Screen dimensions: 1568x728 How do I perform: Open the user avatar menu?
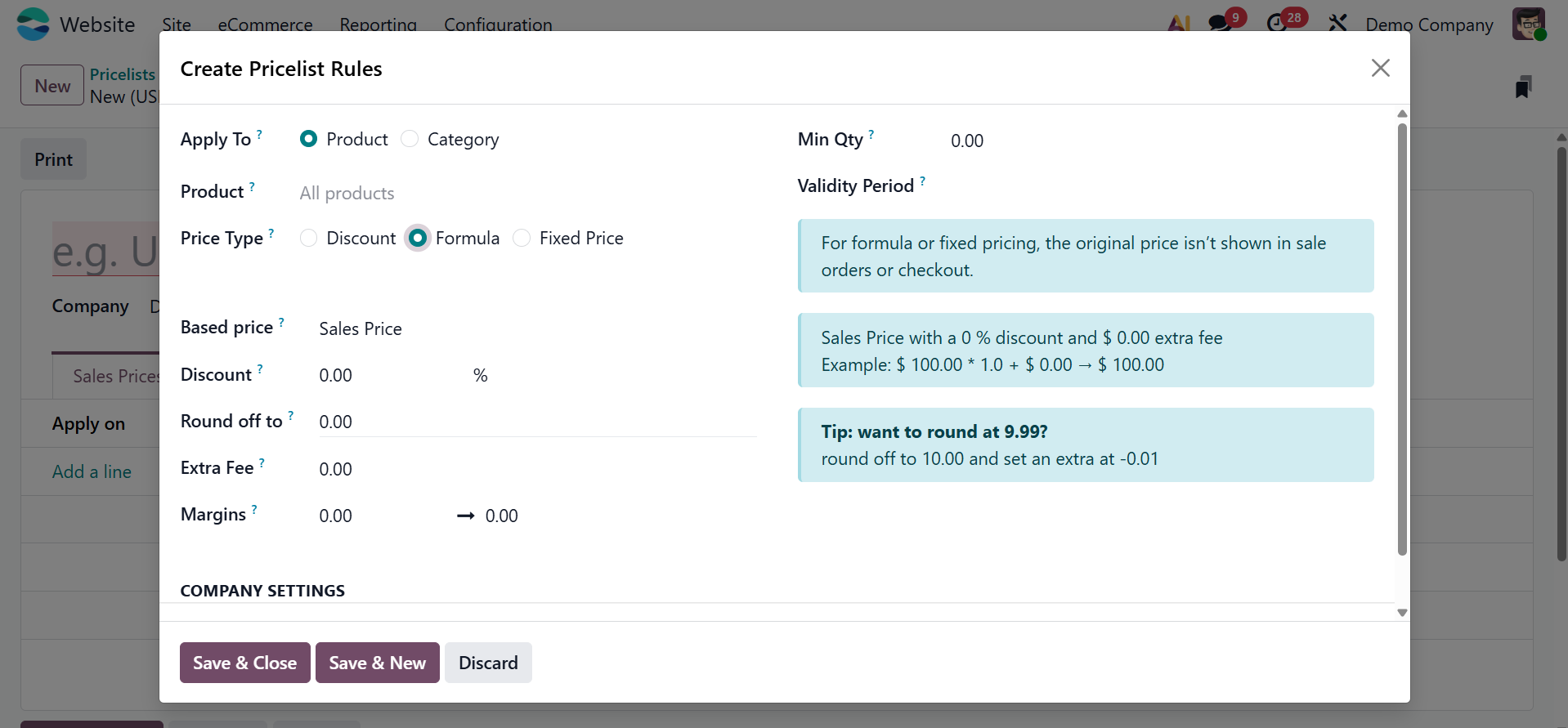tap(1528, 24)
